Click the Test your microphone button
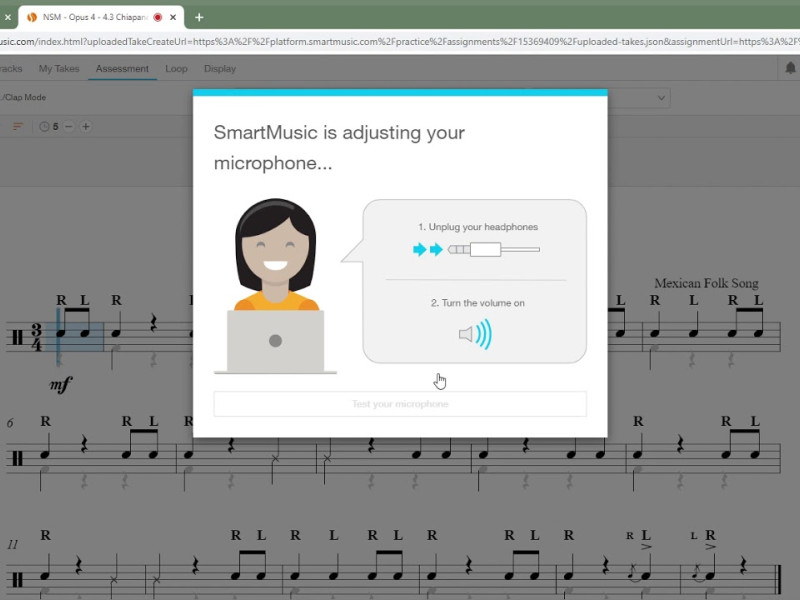This screenshot has height=600, width=800. [400, 404]
